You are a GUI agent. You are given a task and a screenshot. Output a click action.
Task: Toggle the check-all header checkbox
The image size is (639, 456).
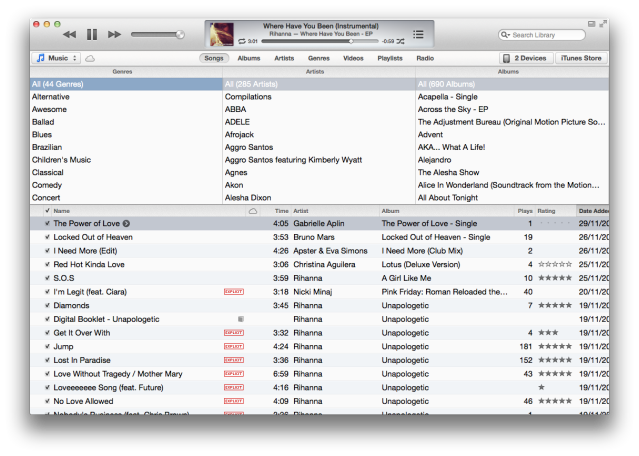pos(47,211)
